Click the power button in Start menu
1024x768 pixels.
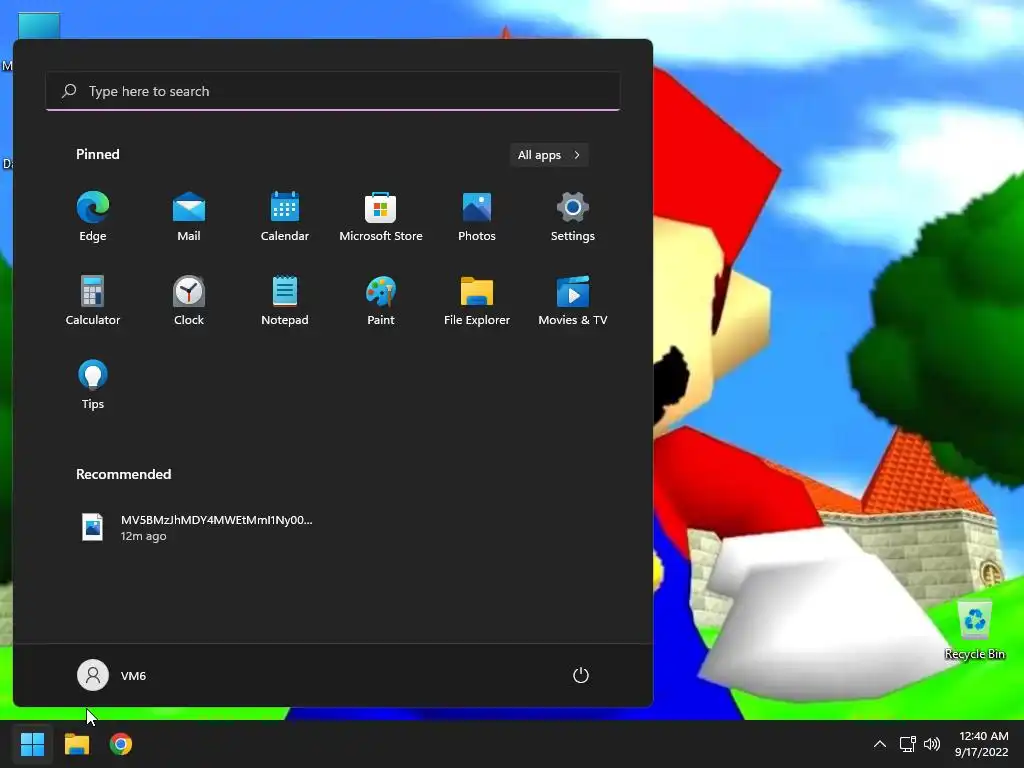[581, 675]
